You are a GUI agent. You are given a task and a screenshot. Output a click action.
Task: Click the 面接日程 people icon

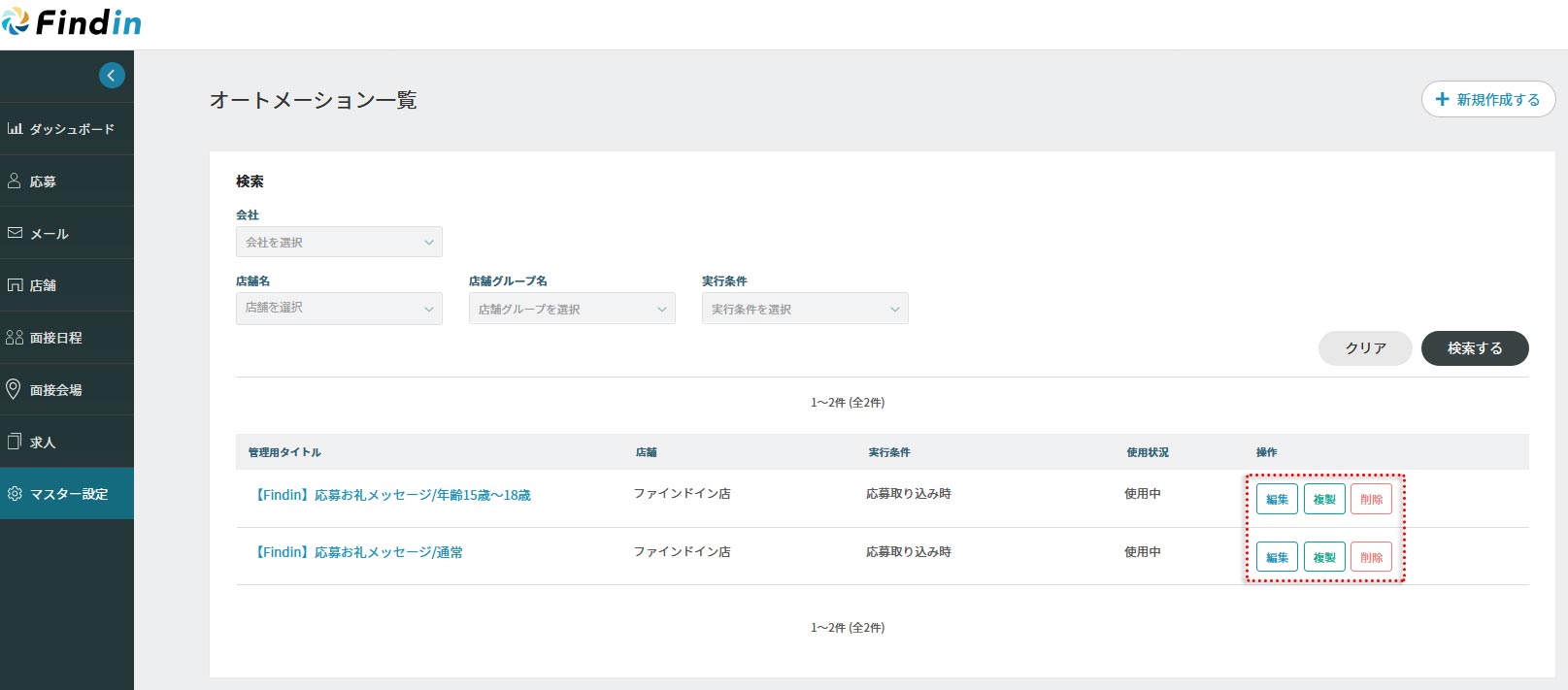(15, 337)
